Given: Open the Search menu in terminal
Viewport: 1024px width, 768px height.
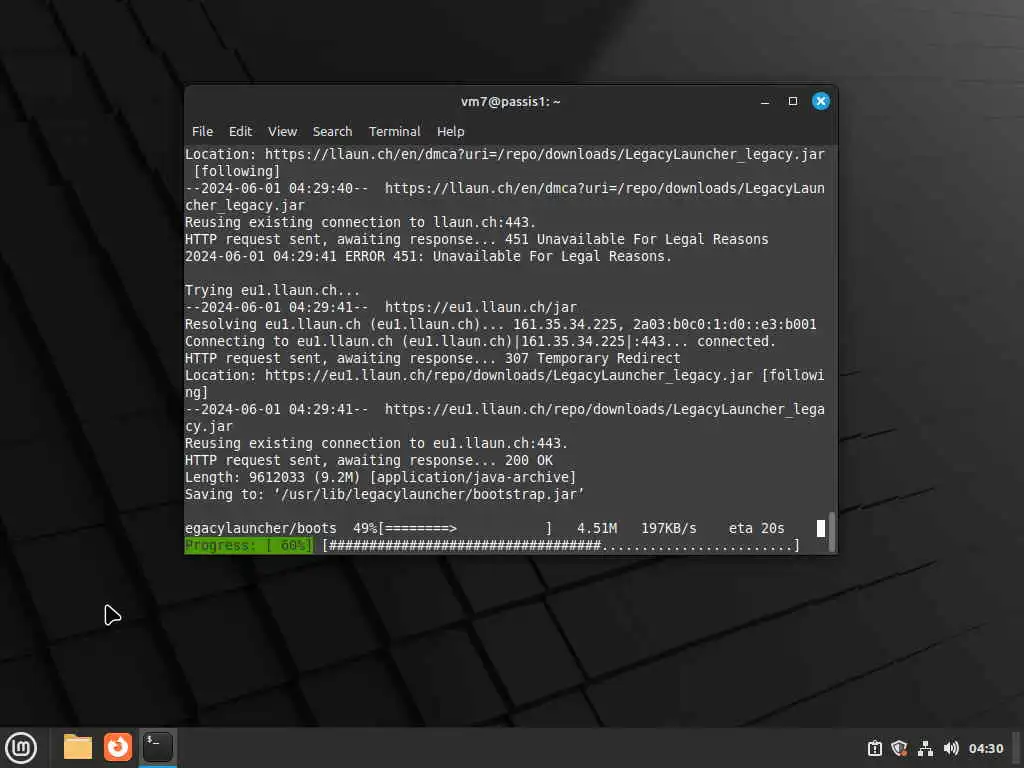Looking at the screenshot, I should pos(332,131).
